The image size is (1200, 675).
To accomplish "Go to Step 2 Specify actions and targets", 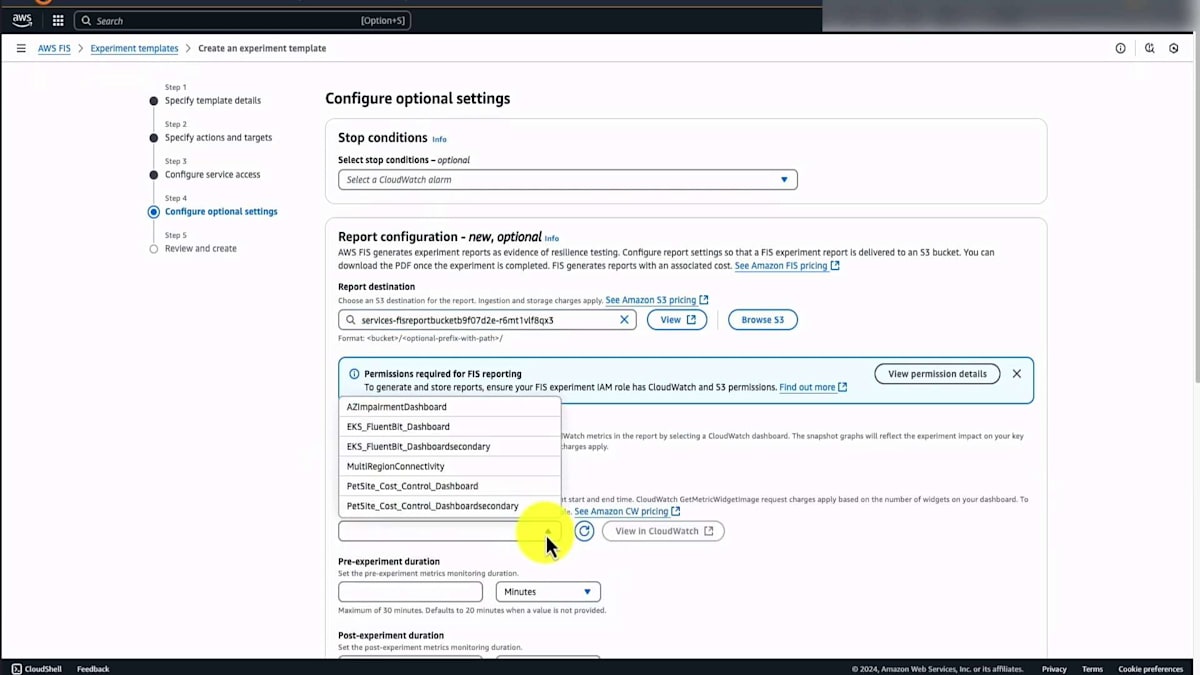I will coord(218,138).
